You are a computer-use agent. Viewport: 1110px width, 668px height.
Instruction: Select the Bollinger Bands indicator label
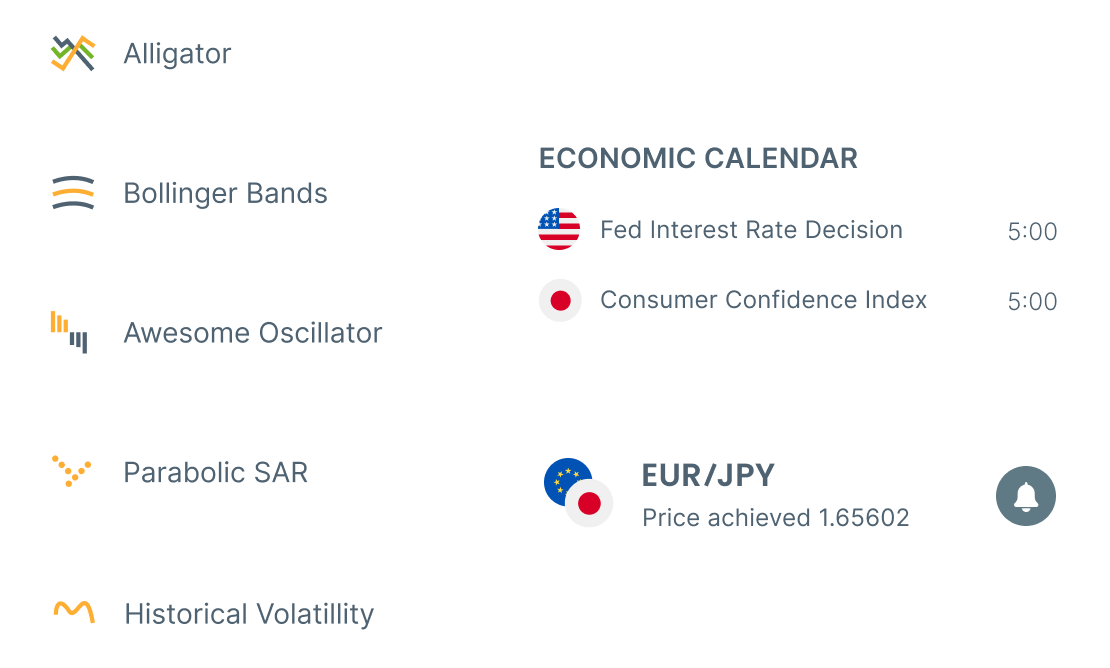[x=225, y=193]
